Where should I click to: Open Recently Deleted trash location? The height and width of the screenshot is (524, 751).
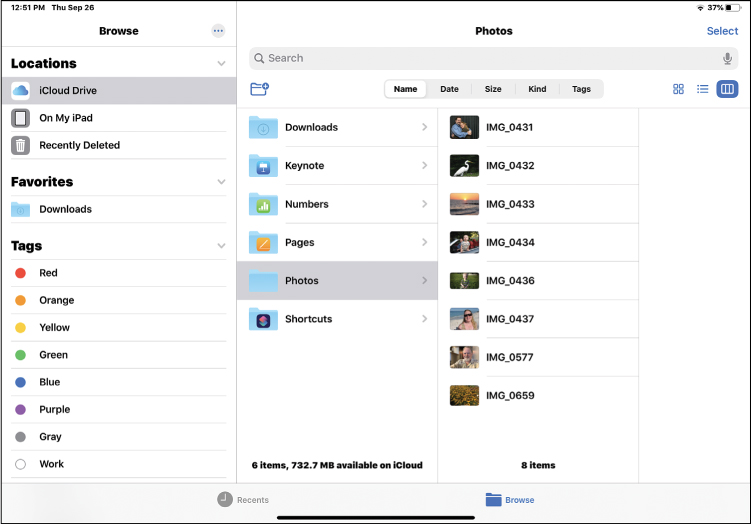coord(79,145)
